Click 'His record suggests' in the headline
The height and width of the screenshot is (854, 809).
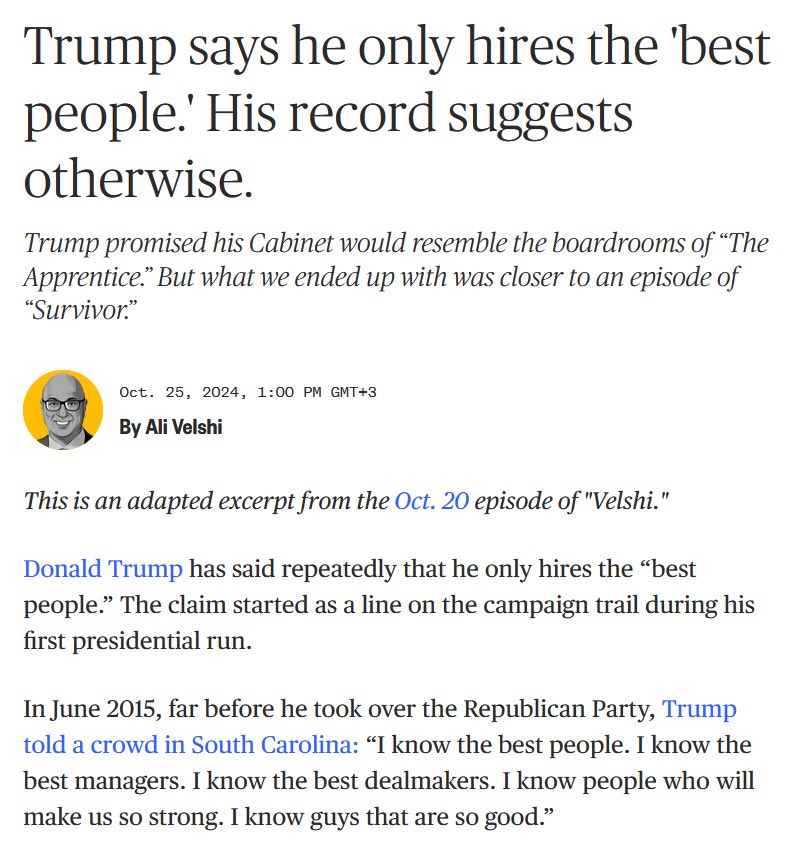tap(419, 113)
